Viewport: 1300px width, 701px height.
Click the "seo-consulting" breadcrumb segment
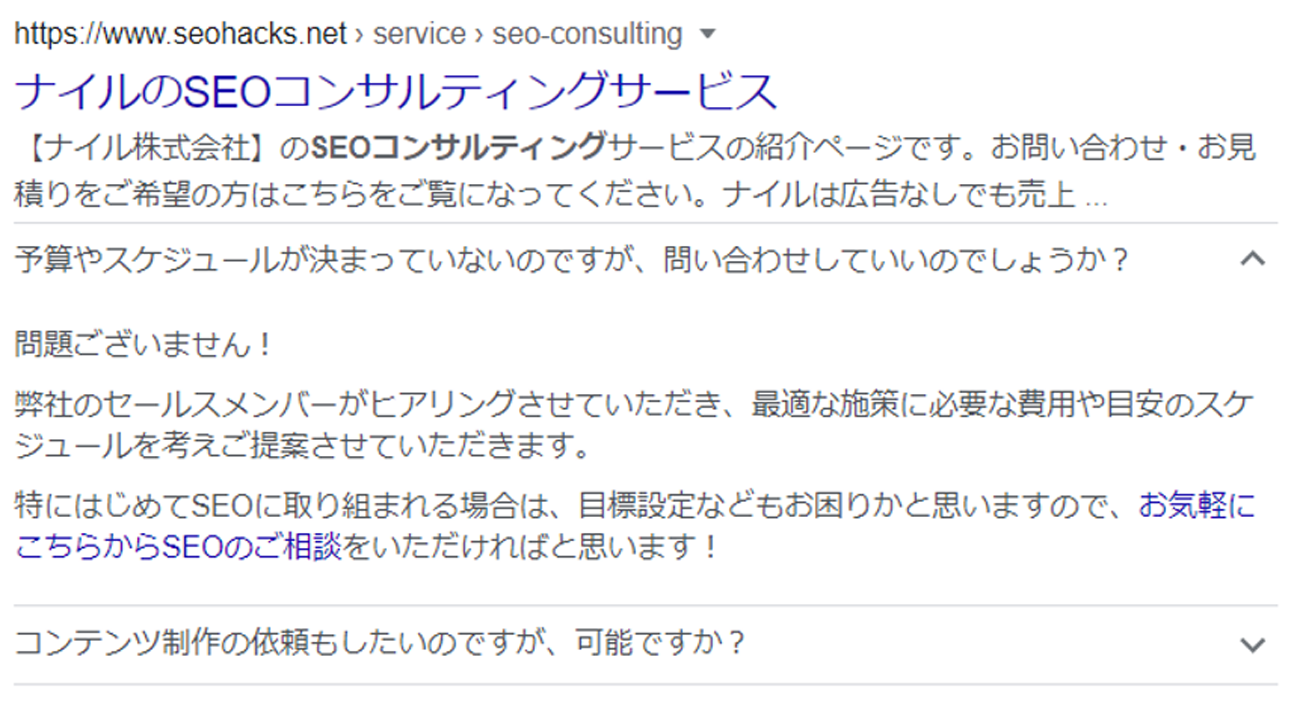pyautogui.click(x=587, y=34)
